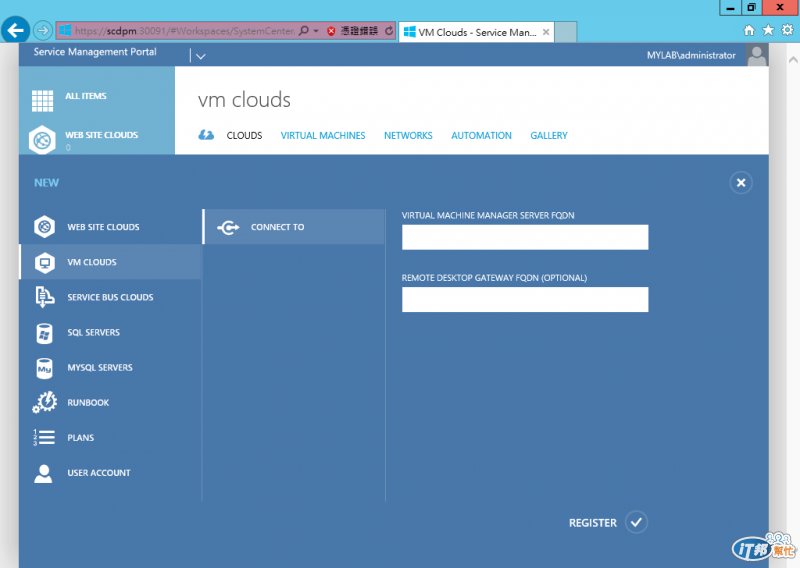This screenshot has width=800, height=568.
Task: Click the Plans numbered list icon
Action: click(44, 437)
